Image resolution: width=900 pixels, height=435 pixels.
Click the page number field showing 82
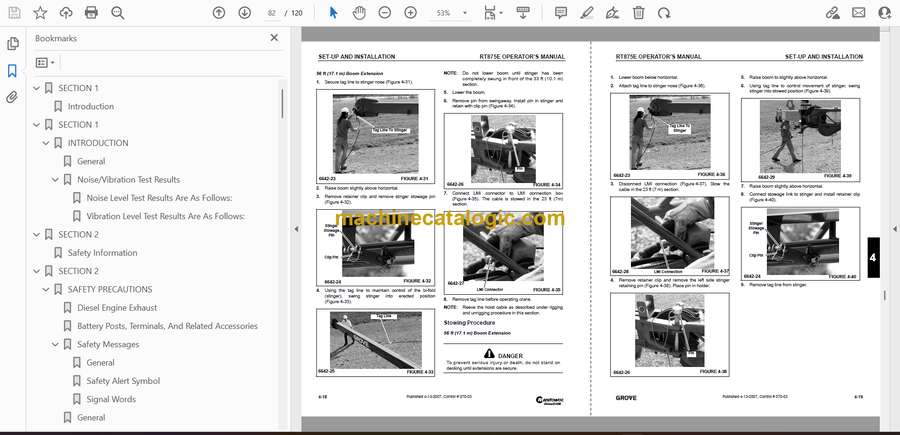271,13
